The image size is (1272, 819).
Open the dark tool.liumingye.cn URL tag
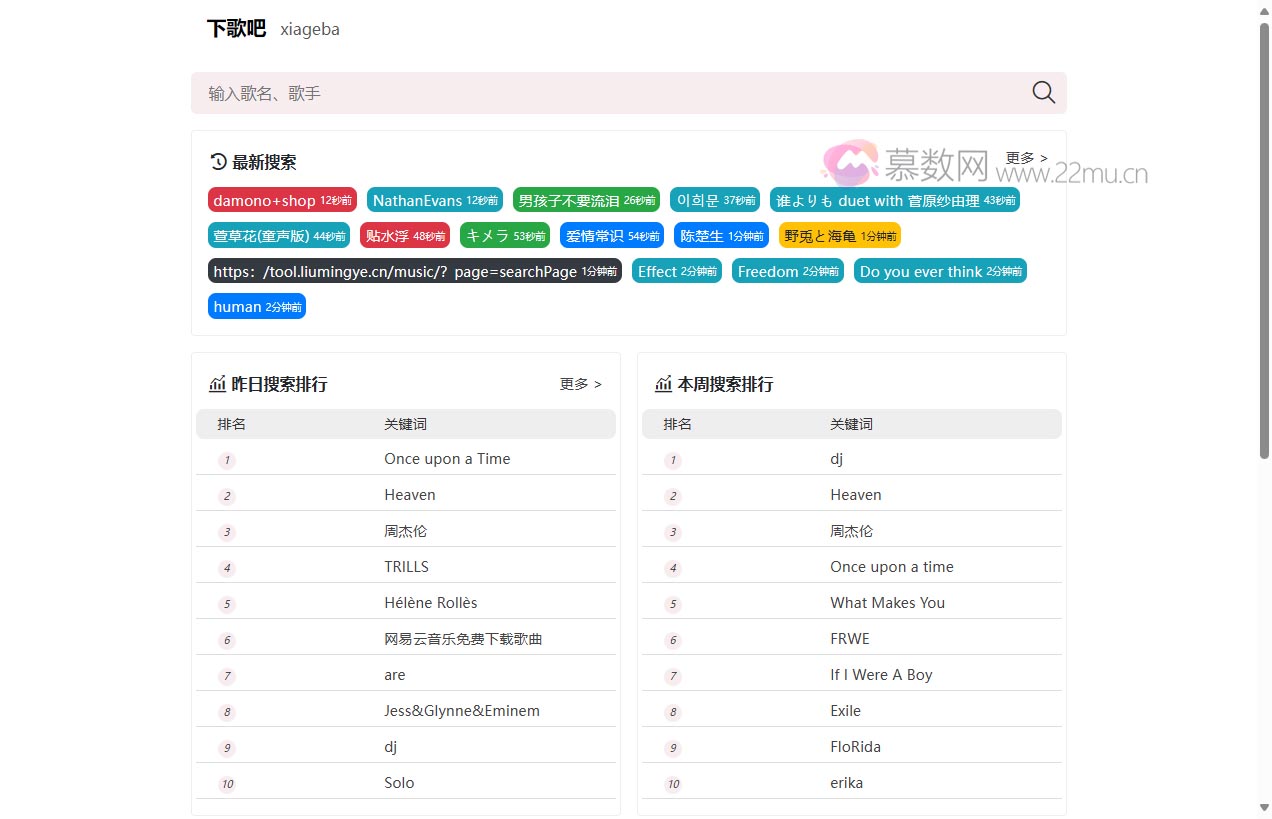tap(414, 271)
